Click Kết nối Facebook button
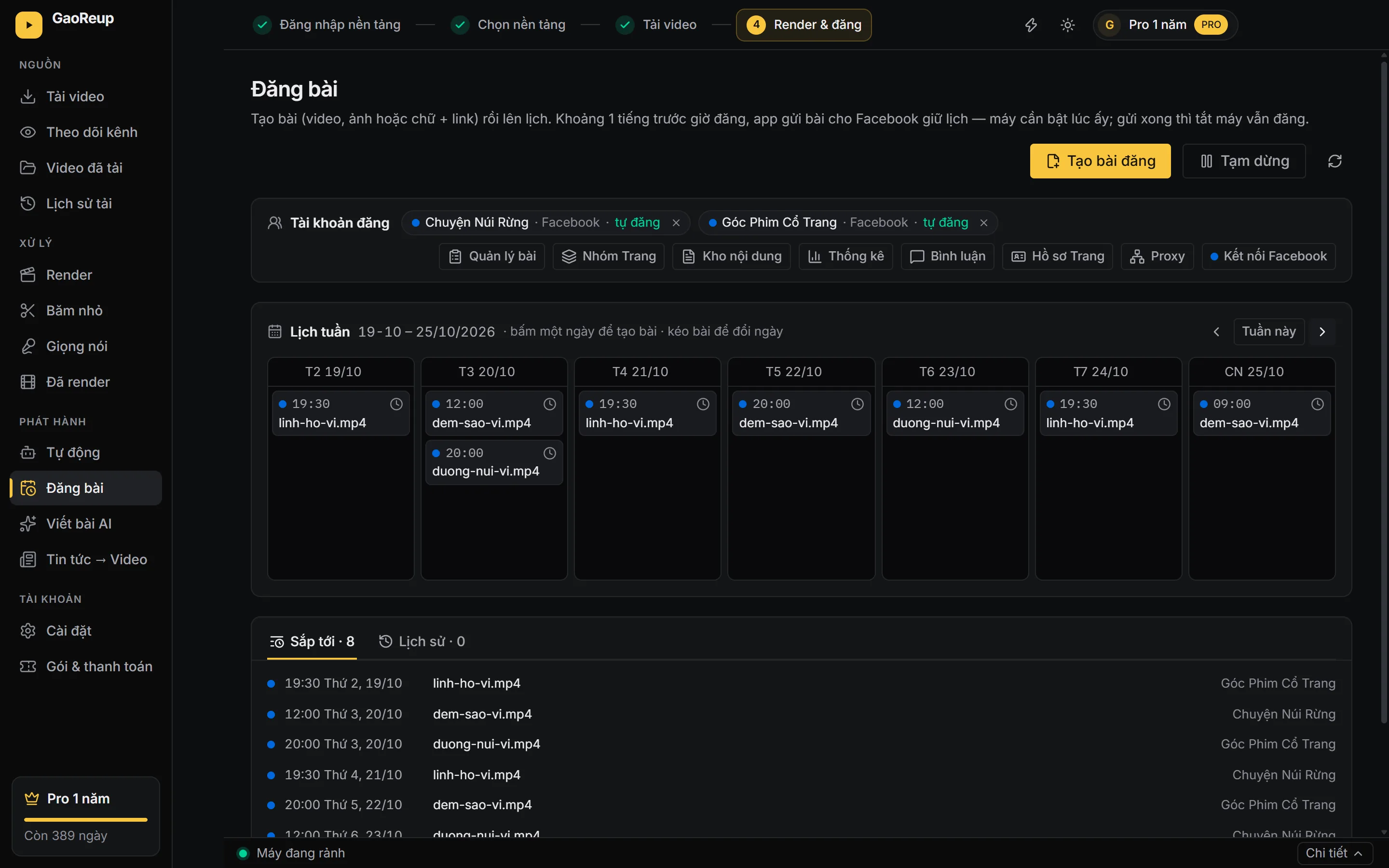 [x=1268, y=257]
